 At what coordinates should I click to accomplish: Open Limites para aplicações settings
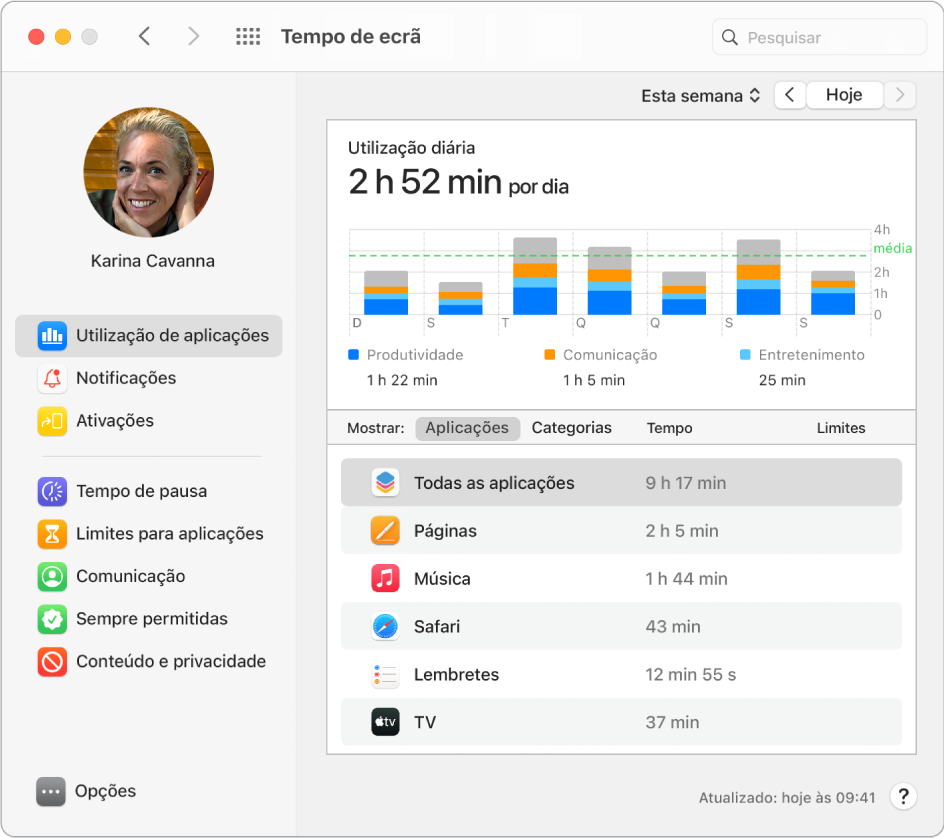click(149, 534)
